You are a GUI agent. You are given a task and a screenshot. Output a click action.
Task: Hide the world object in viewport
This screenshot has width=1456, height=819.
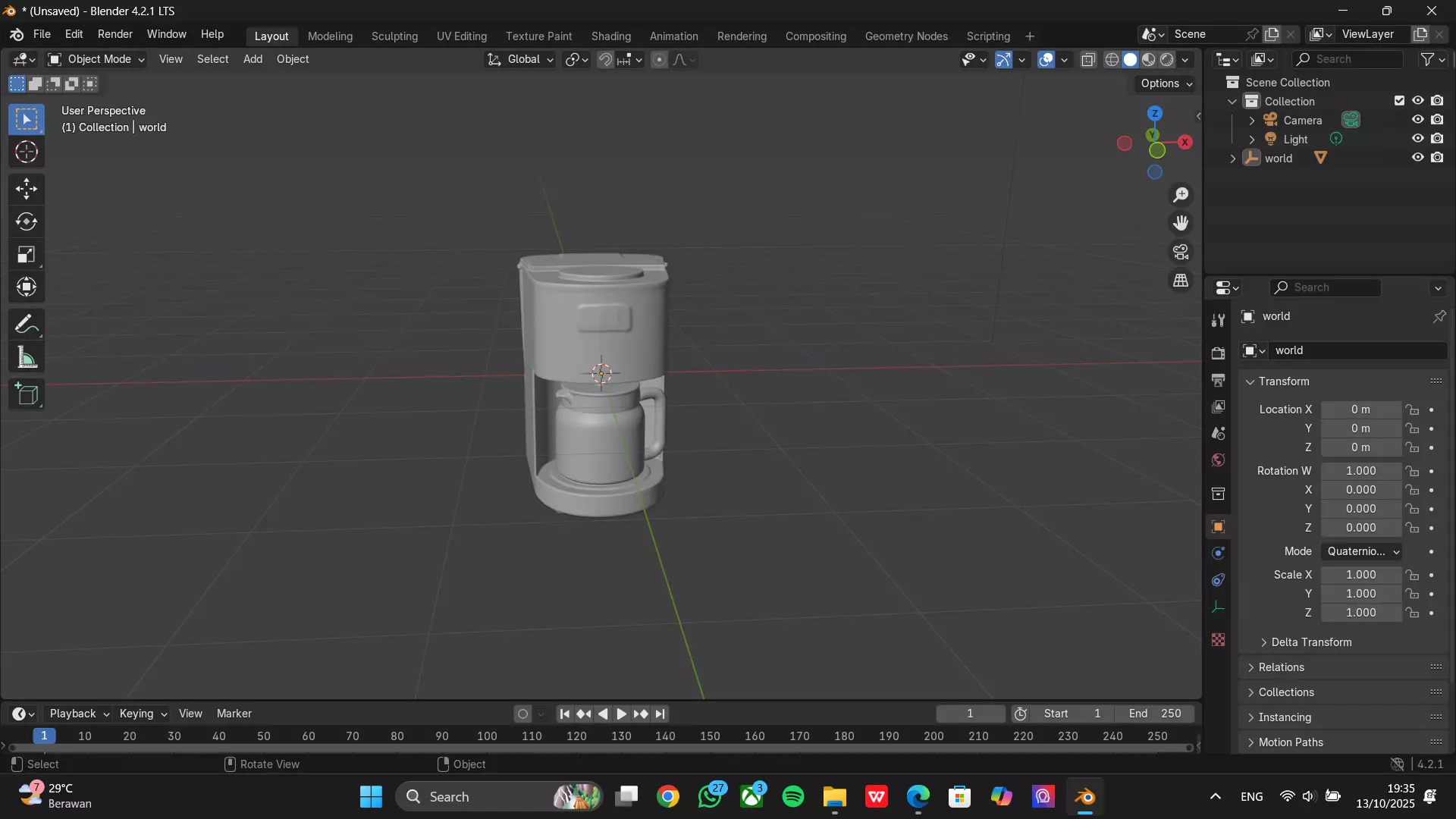pyautogui.click(x=1417, y=158)
